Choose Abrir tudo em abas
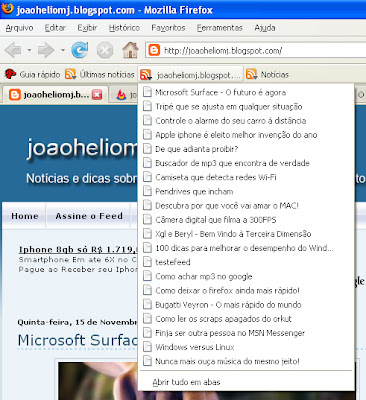 click(245, 382)
